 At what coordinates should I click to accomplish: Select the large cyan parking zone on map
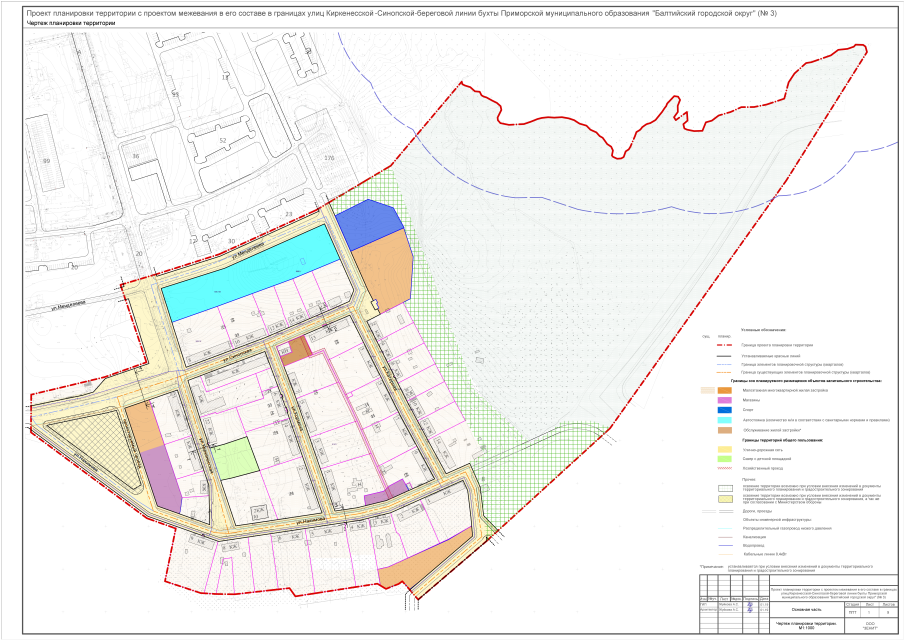coord(247,271)
